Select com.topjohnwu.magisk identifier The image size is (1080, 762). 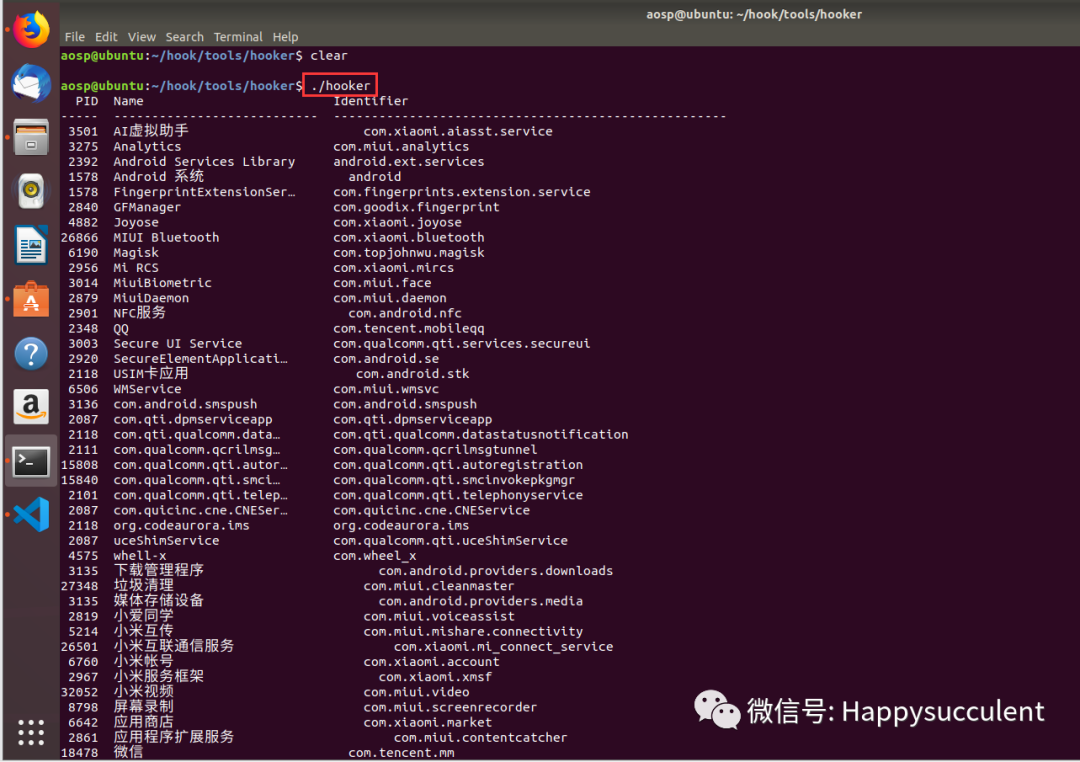click(408, 252)
